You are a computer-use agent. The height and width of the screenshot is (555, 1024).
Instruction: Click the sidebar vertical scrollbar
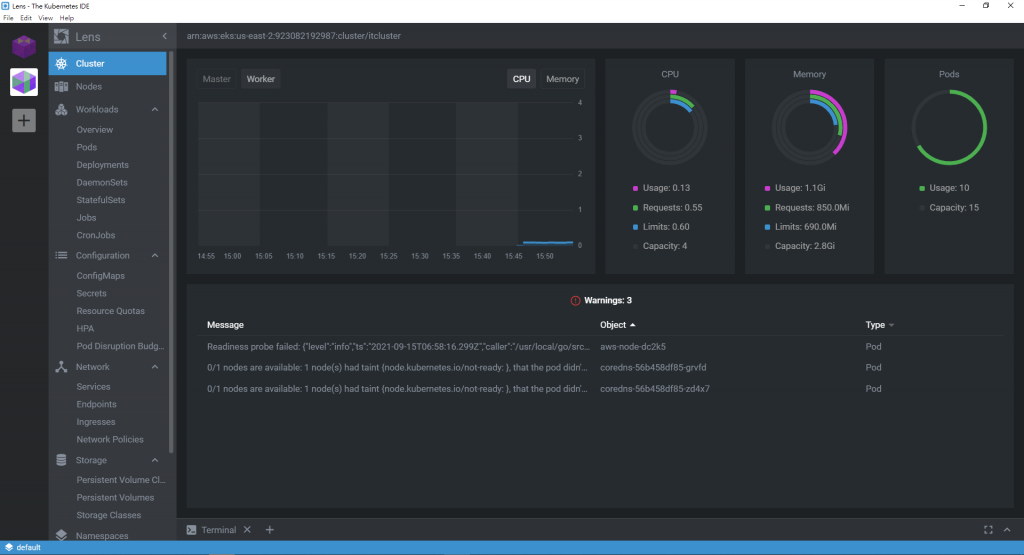(171, 251)
